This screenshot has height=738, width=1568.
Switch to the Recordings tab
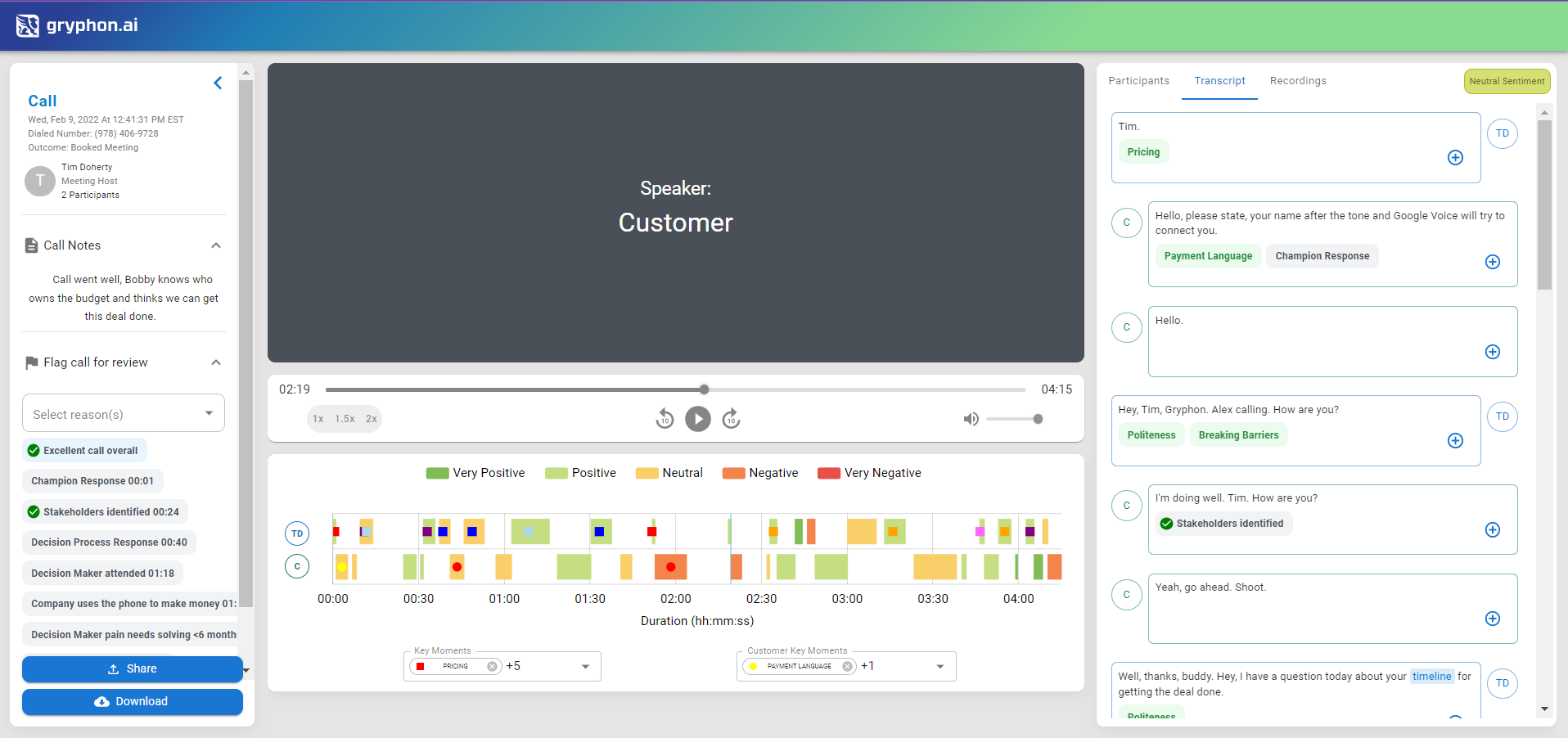coord(1298,81)
